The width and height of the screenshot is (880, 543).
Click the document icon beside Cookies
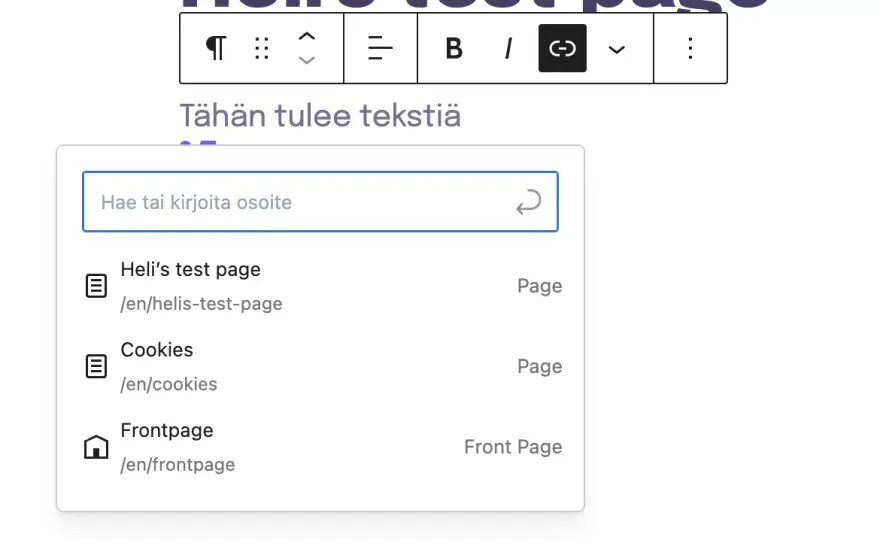point(96,366)
